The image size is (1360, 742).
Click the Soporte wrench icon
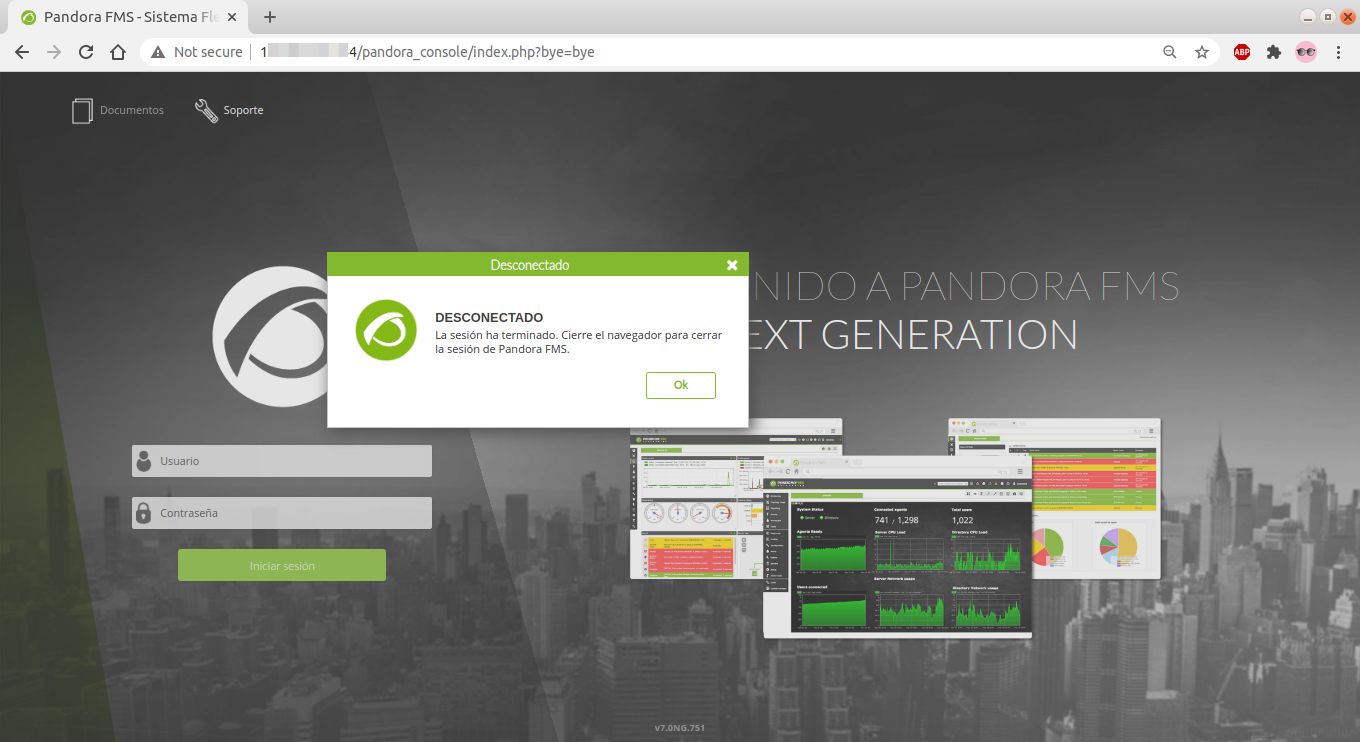206,110
